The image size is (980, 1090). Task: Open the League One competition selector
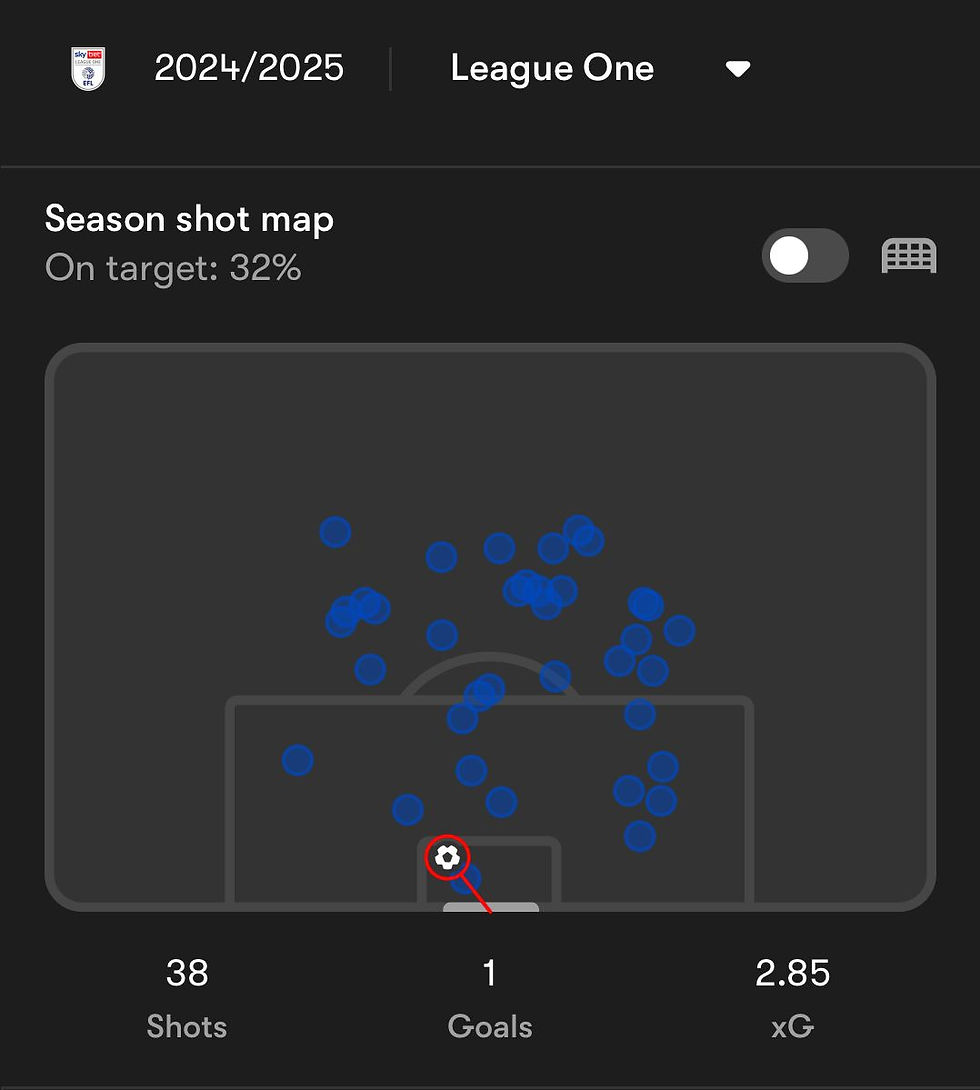[x=552, y=69]
